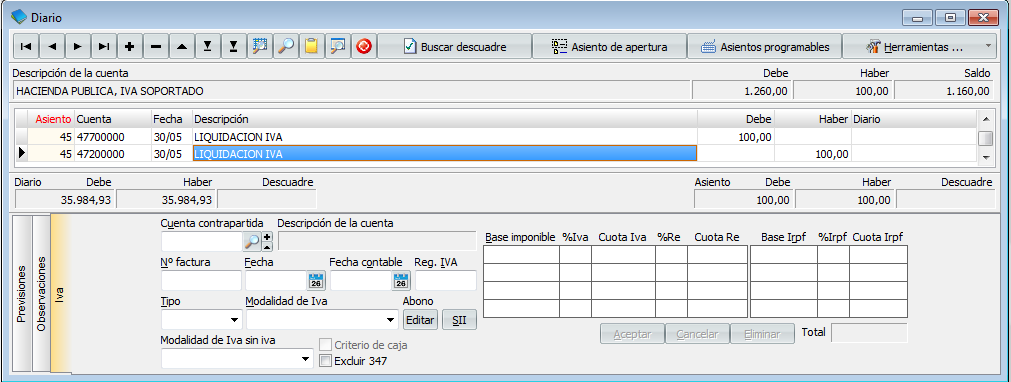The height and width of the screenshot is (382, 1011).
Task: Click the magnifying glass search toolbar icon
Action: coord(286,46)
